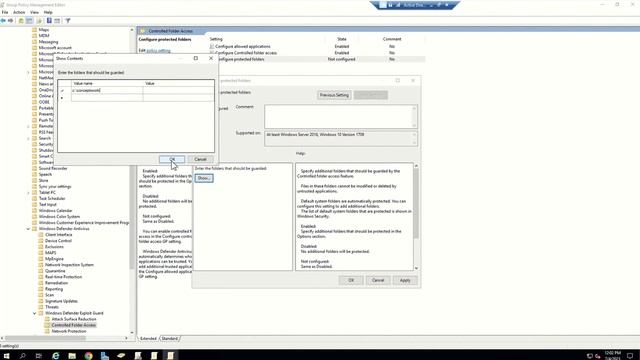
Task: Click the Attack Surface Reduction folder icon
Action: 47,319
